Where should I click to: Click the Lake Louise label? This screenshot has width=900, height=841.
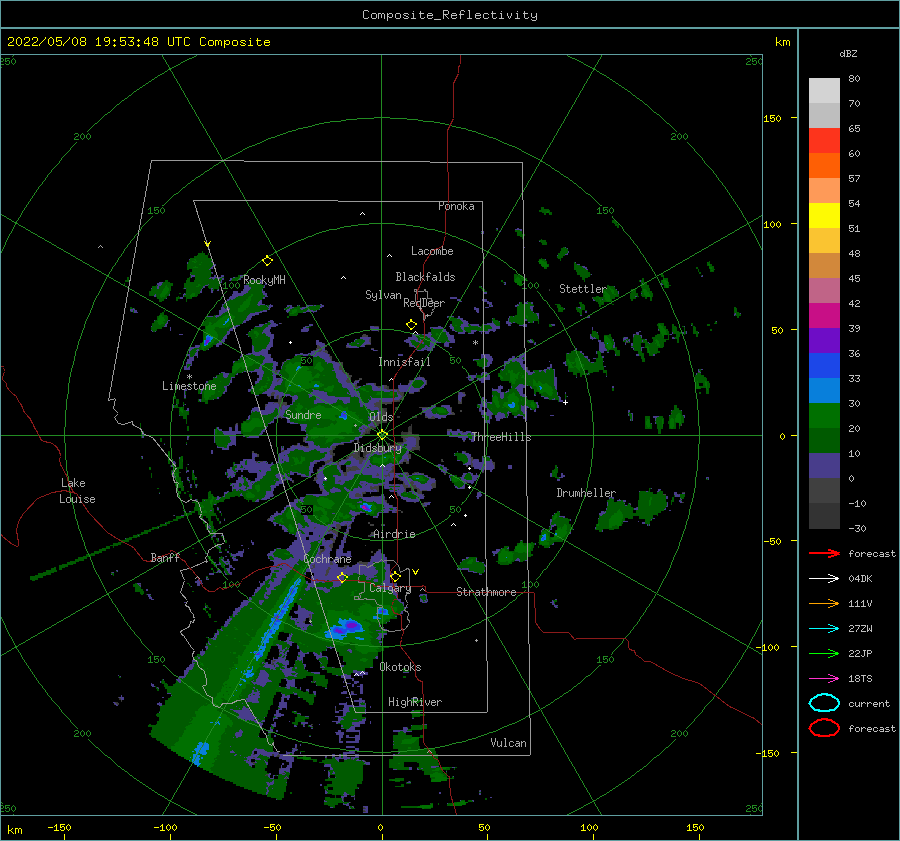[77, 491]
